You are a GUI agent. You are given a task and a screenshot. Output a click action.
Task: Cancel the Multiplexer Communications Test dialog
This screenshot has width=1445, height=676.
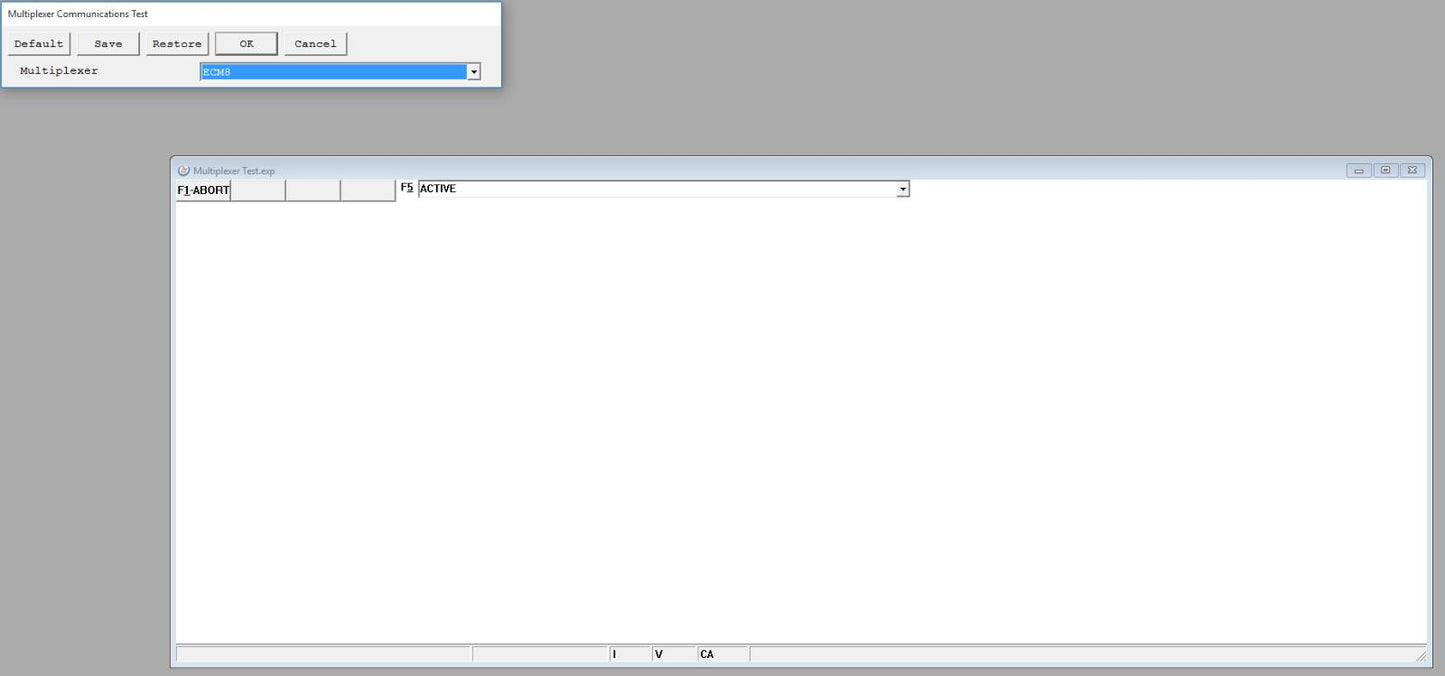pyautogui.click(x=315, y=44)
